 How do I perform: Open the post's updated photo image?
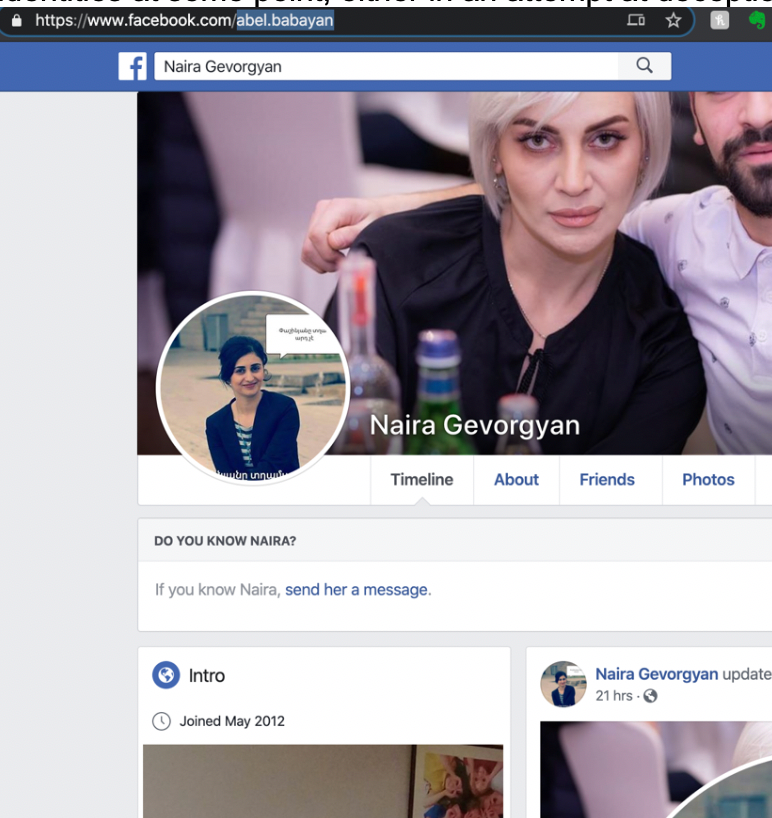click(656, 770)
